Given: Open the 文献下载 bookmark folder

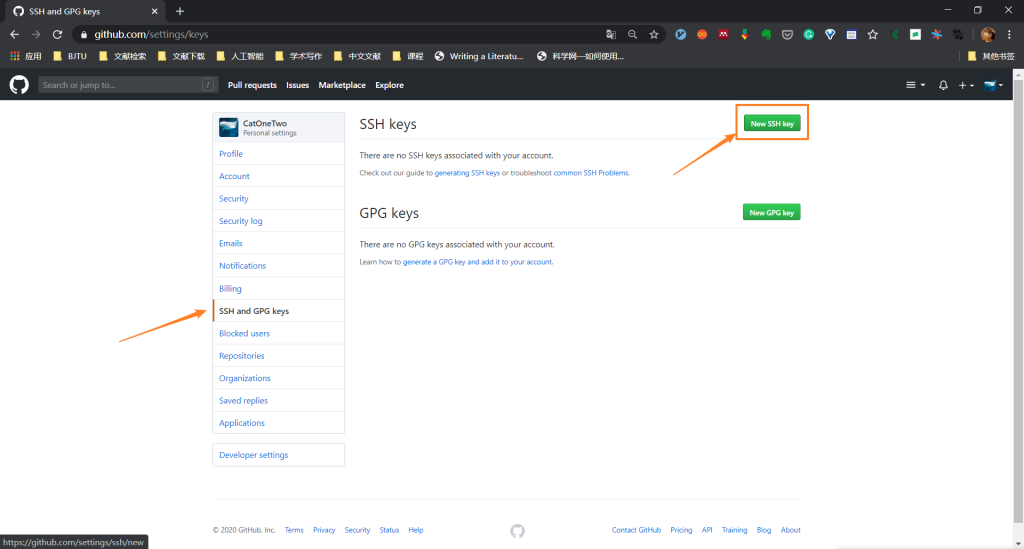Looking at the screenshot, I should point(181,56).
